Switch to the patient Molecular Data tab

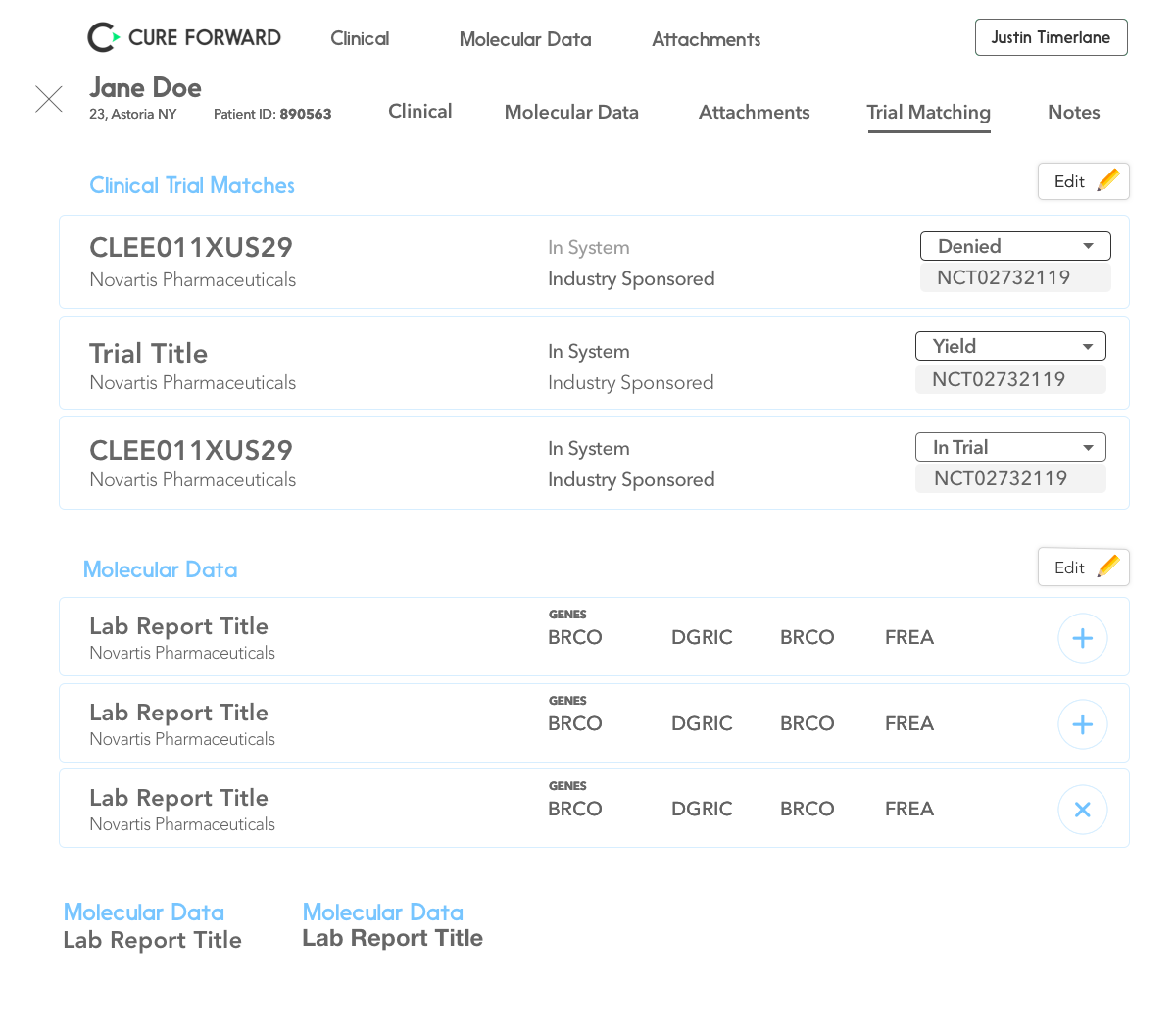[571, 112]
